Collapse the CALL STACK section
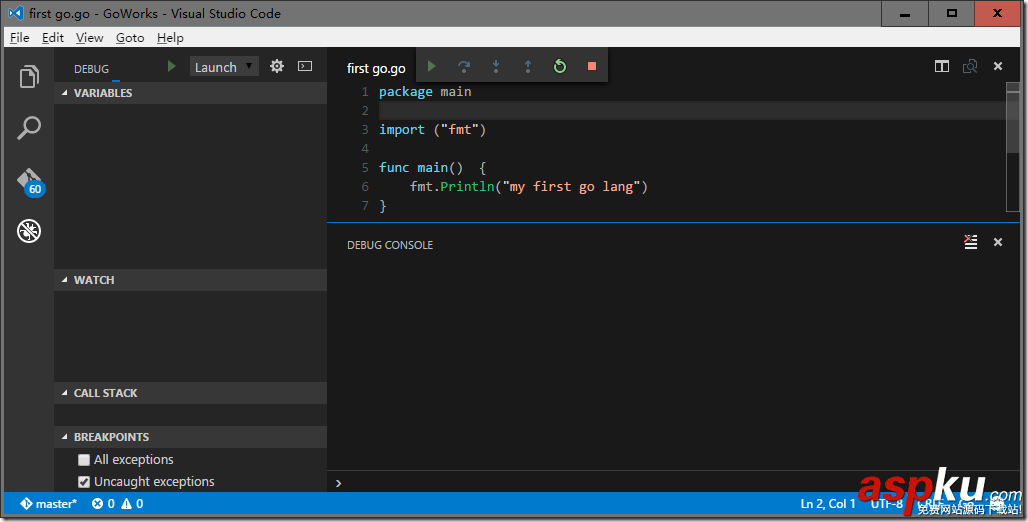Viewport: 1028px width, 522px height. click(190, 393)
